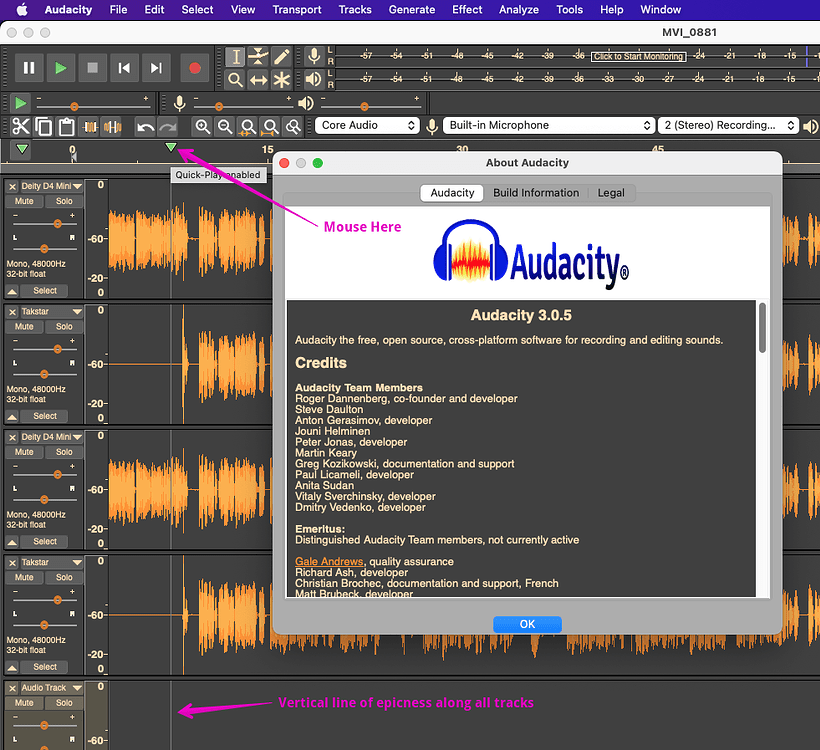Open the Built-in Microphone device dropdown
The width and height of the screenshot is (820, 750).
click(549, 126)
